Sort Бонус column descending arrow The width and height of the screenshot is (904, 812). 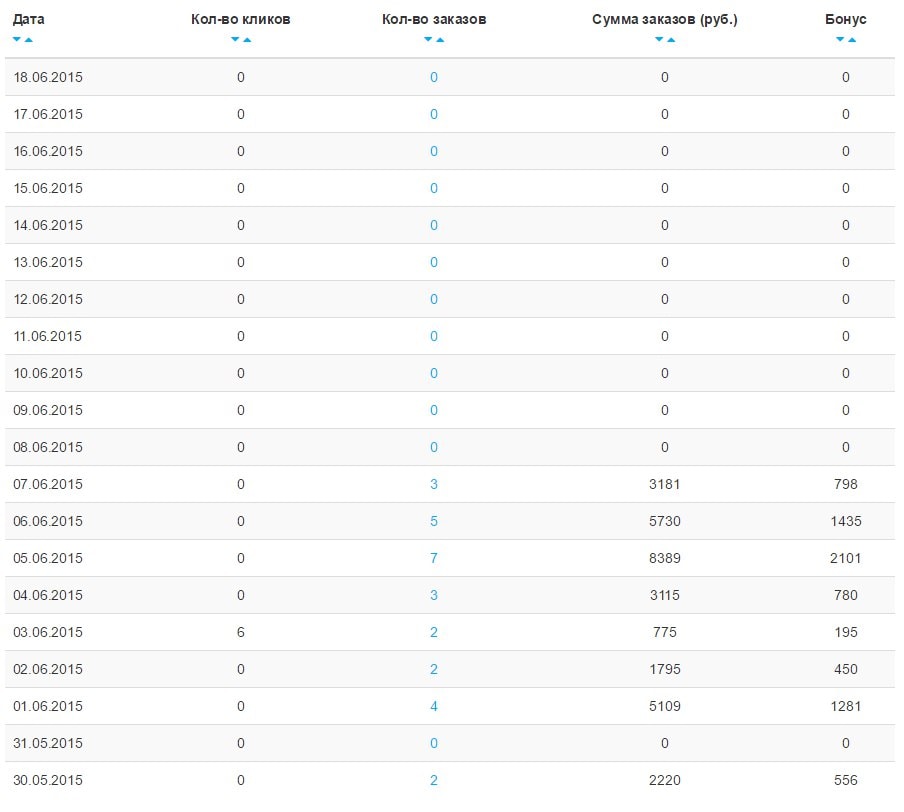[x=840, y=39]
